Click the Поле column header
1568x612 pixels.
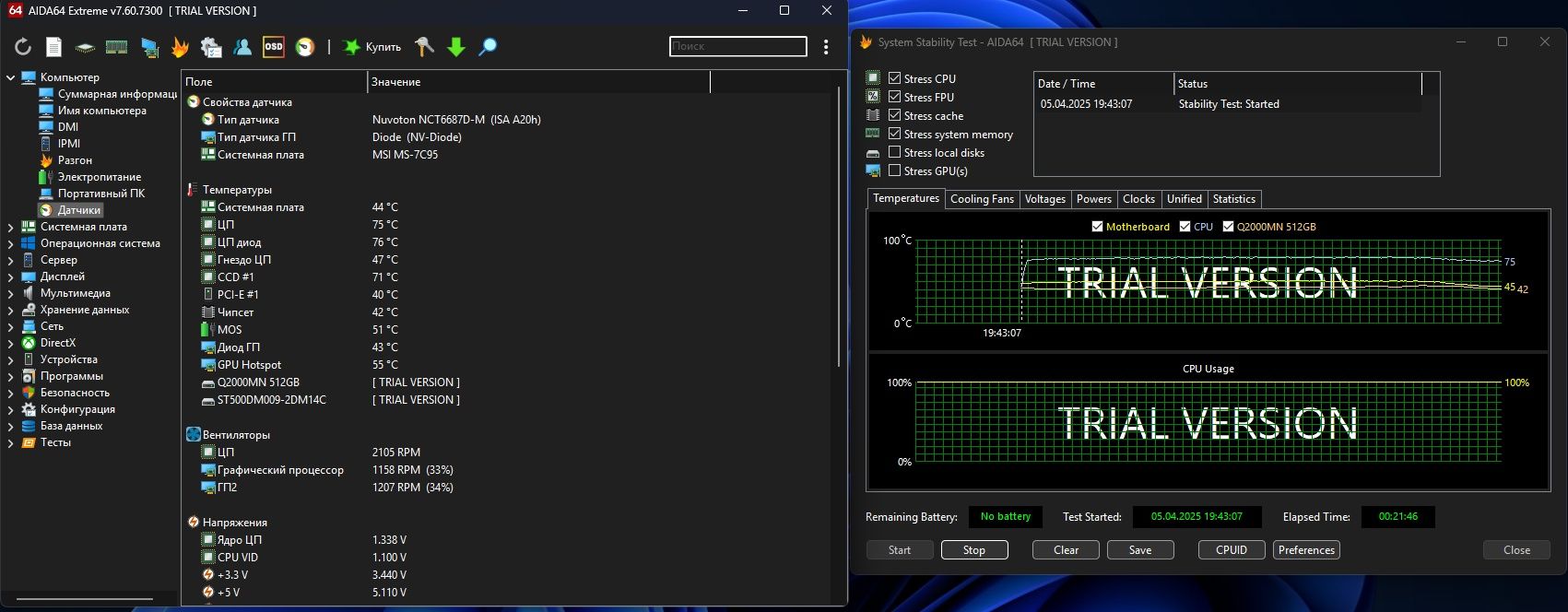(274, 82)
